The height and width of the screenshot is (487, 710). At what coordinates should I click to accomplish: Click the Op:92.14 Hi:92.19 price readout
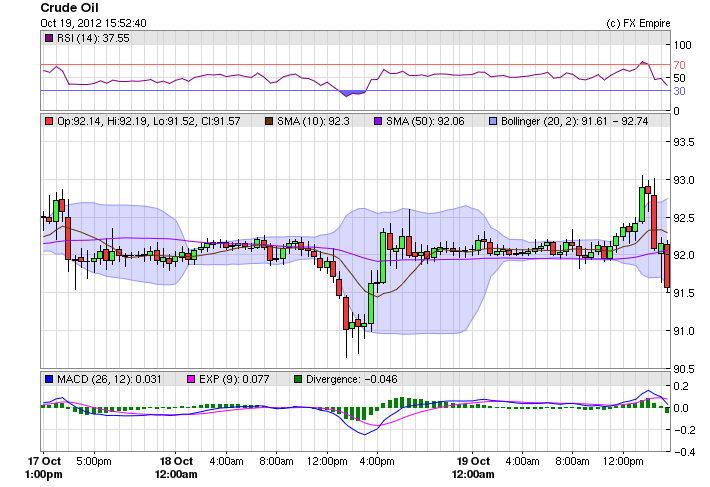(149, 121)
